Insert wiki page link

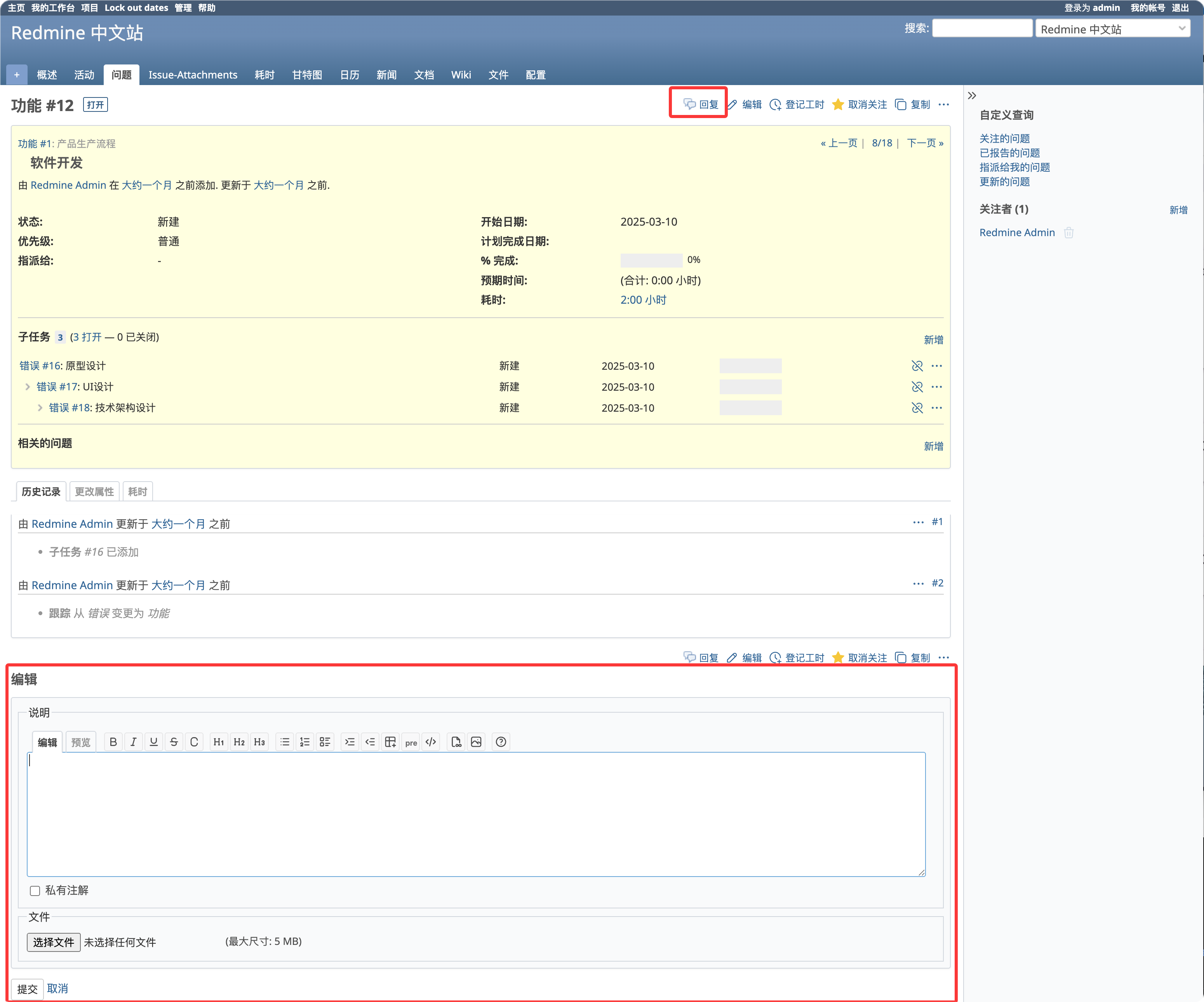click(x=456, y=742)
